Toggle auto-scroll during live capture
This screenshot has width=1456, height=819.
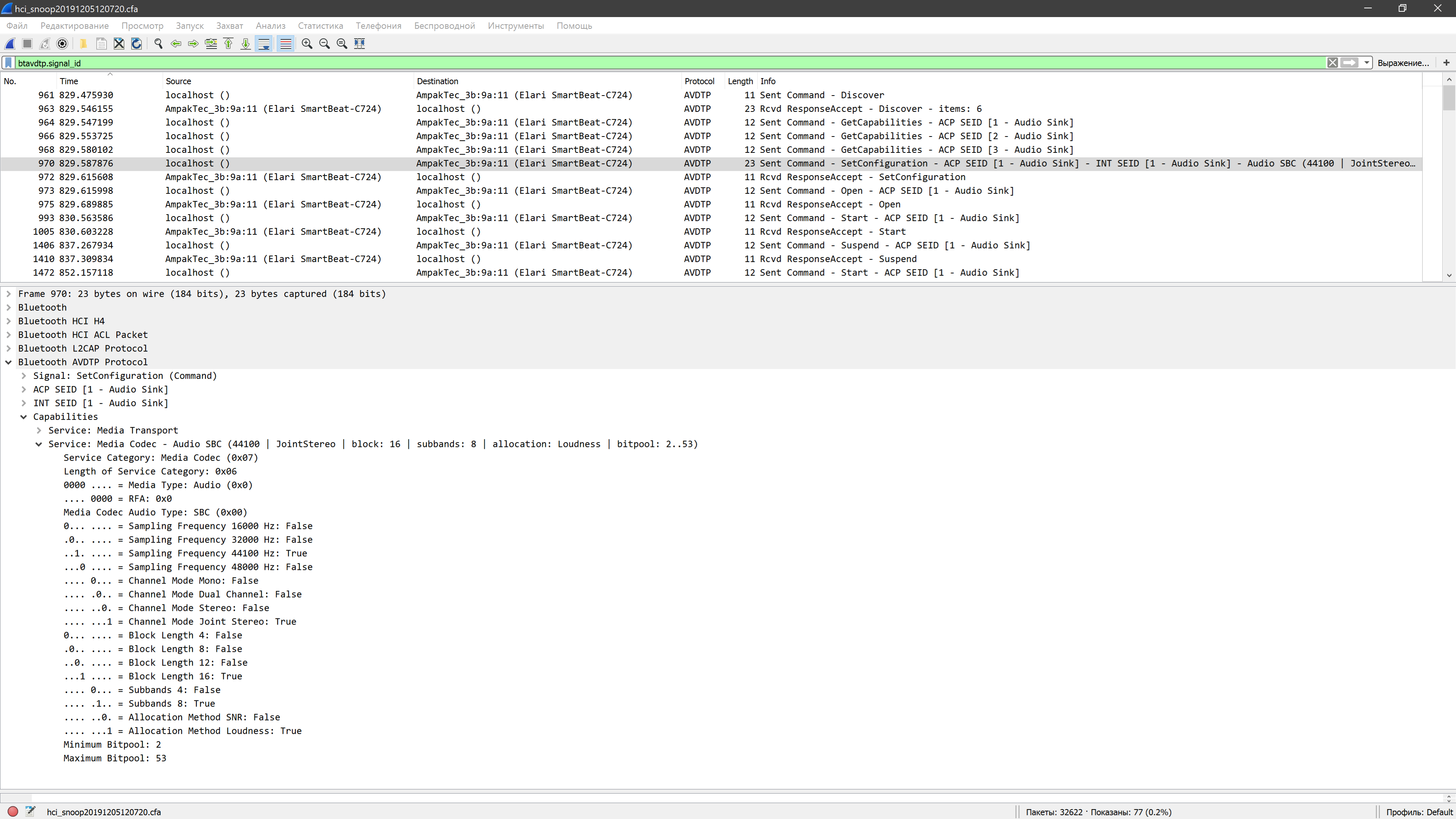[264, 44]
